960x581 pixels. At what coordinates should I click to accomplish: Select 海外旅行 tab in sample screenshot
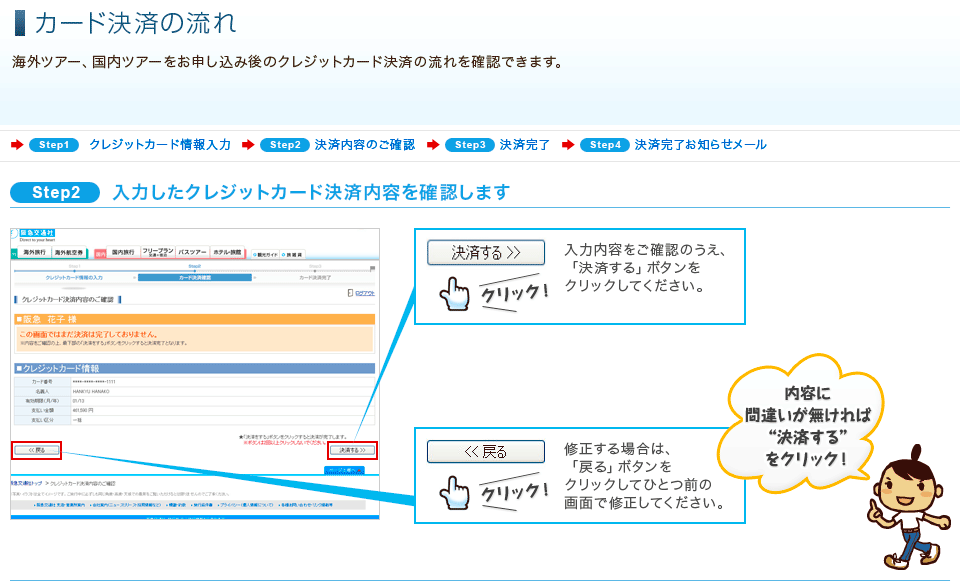click(x=34, y=252)
